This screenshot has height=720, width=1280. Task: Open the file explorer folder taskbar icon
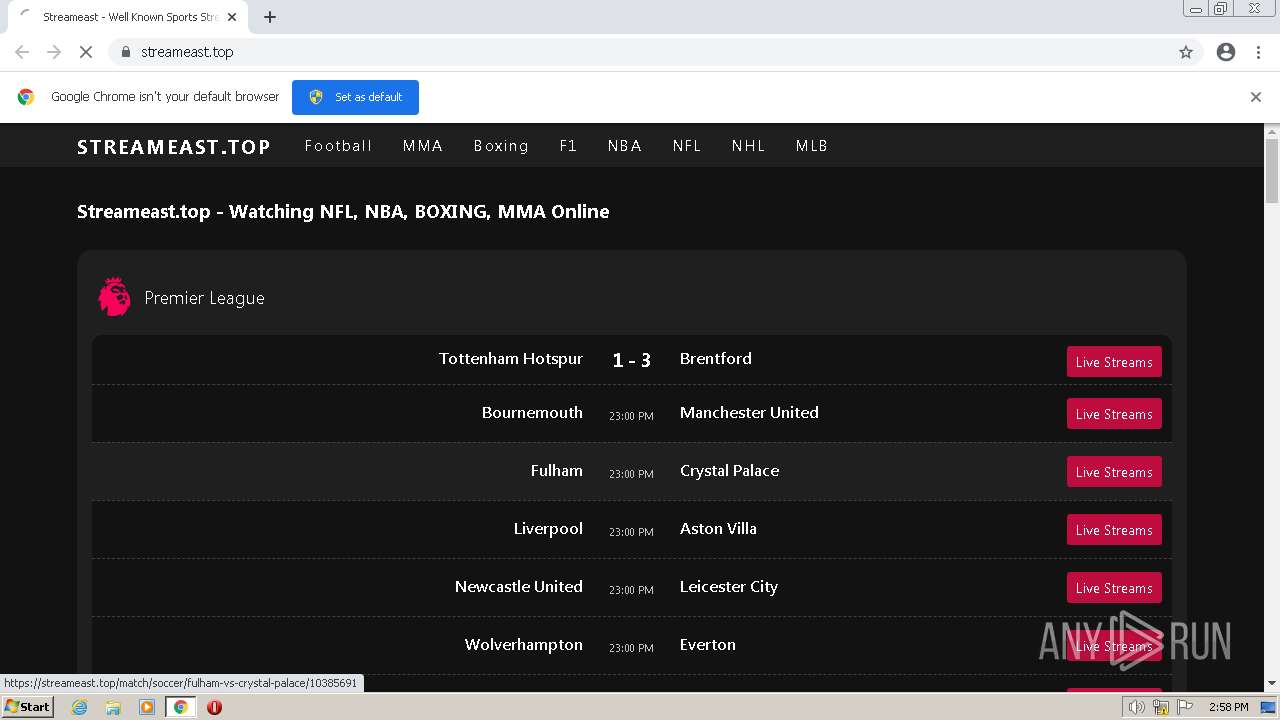pyautogui.click(x=113, y=707)
